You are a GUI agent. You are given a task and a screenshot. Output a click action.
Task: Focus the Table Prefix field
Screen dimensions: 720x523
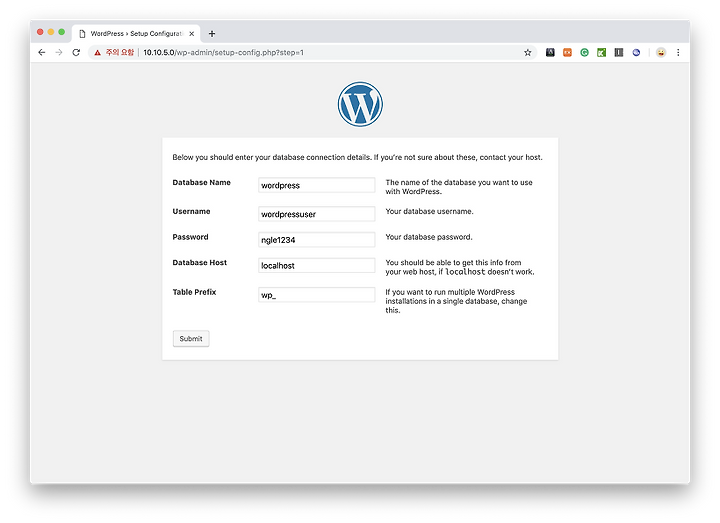coord(316,295)
